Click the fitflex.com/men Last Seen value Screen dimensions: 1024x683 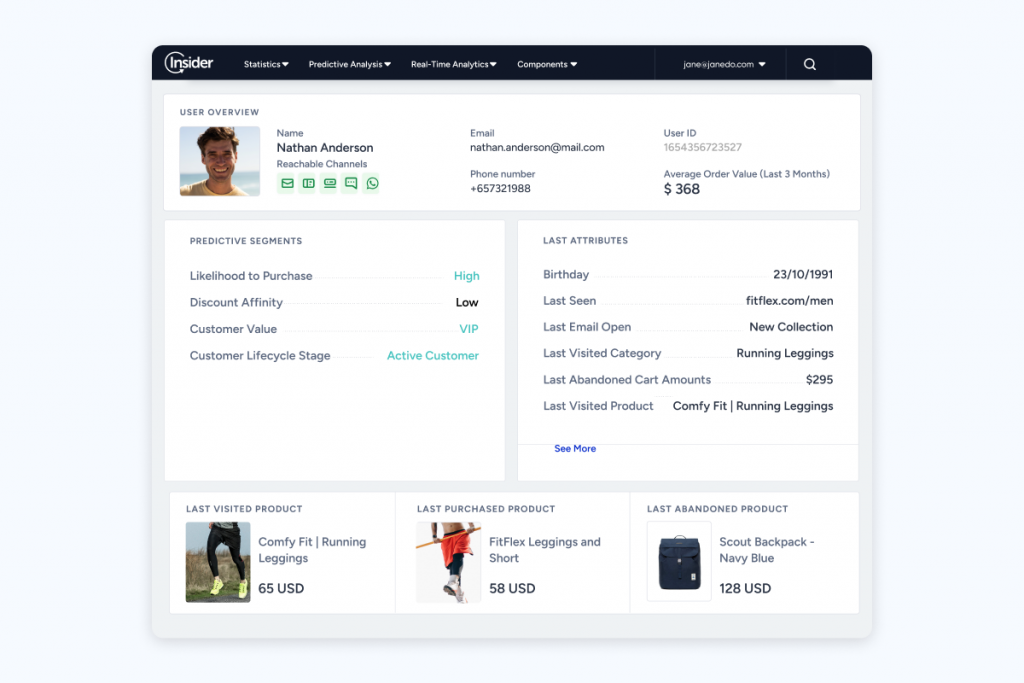pyautogui.click(x=789, y=301)
